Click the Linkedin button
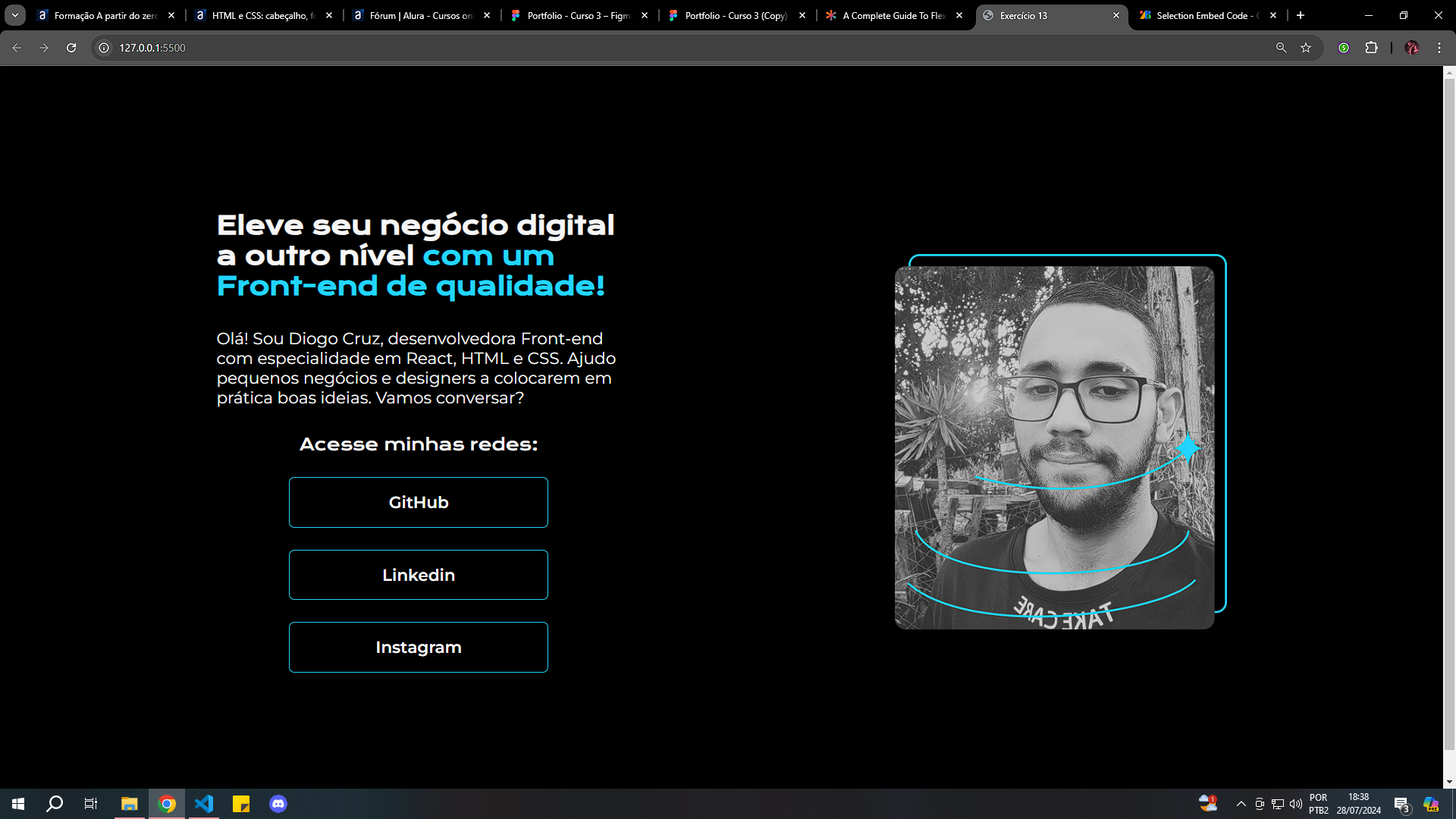Viewport: 1456px width, 819px height. coord(418,575)
